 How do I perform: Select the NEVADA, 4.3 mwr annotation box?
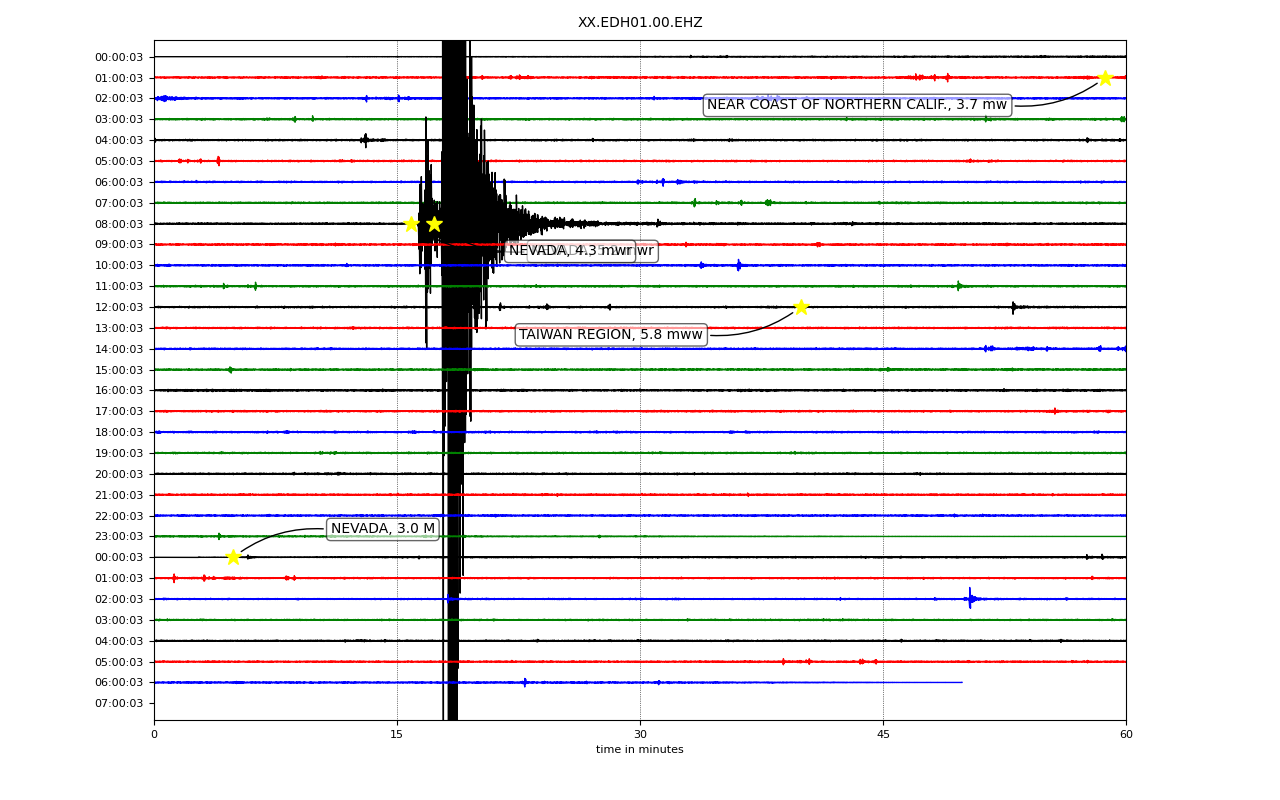570,251
